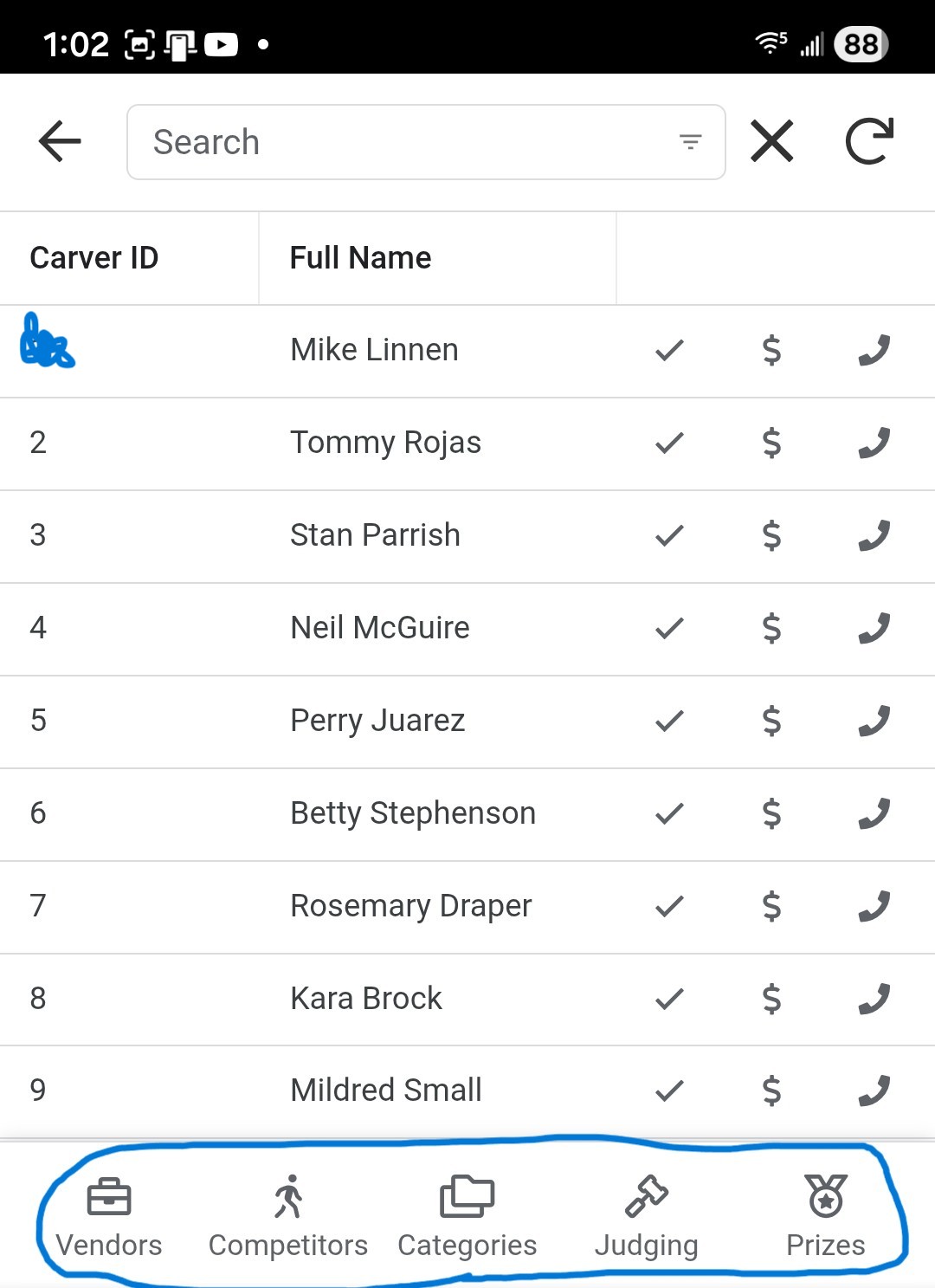Refresh the carver list
Image resolution: width=935 pixels, height=1288 pixels.
click(868, 141)
